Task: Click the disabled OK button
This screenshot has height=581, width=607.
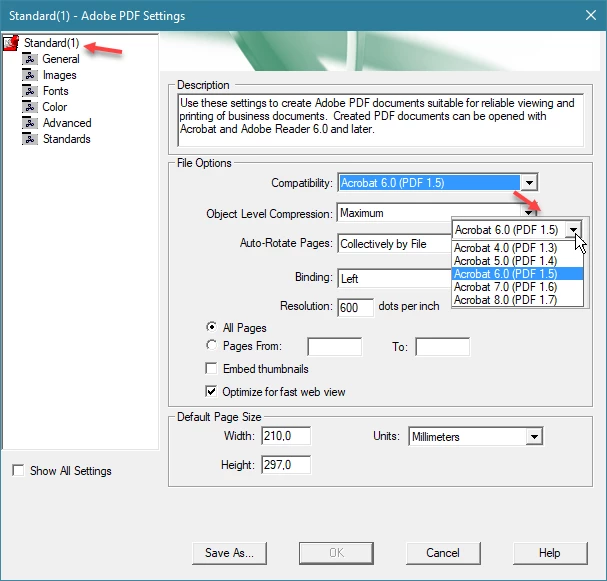Action: [x=336, y=553]
